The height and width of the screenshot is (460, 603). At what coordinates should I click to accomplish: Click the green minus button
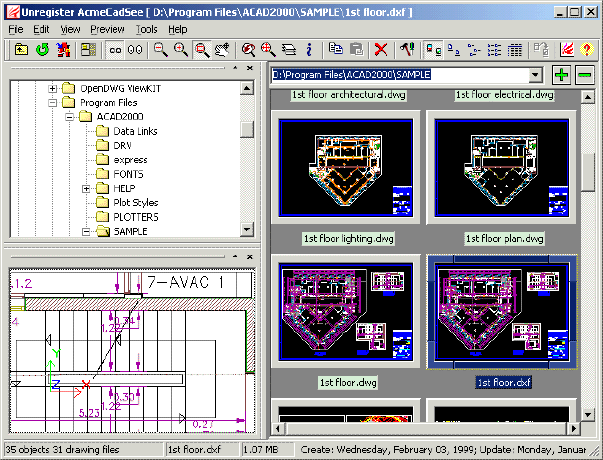click(585, 74)
